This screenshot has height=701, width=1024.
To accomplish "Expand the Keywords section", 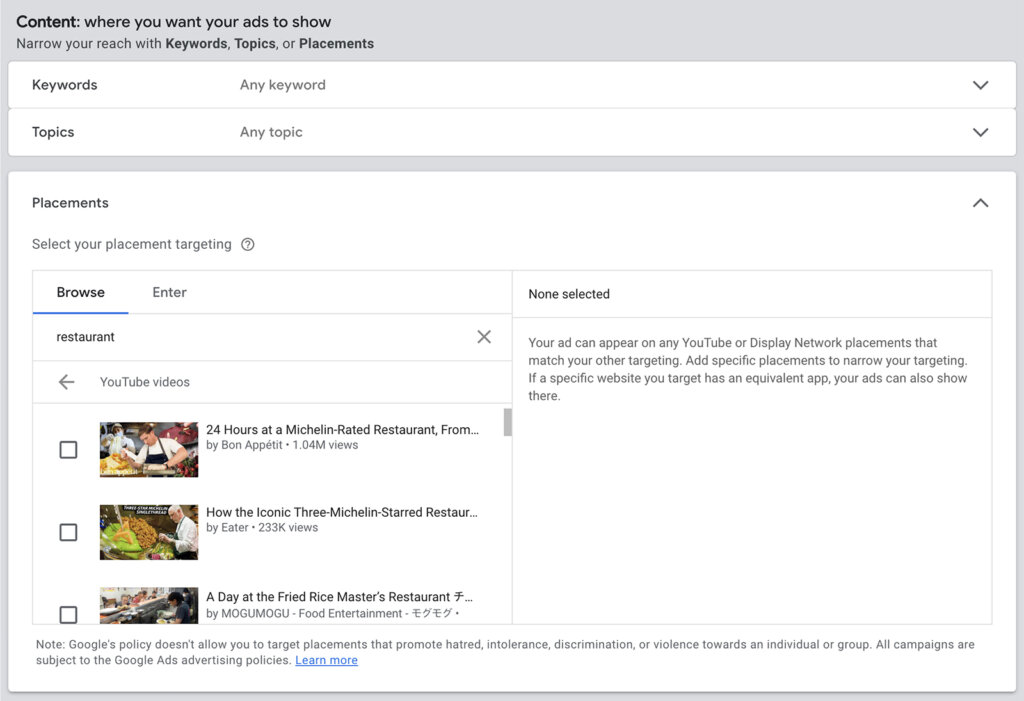I will [x=980, y=85].
